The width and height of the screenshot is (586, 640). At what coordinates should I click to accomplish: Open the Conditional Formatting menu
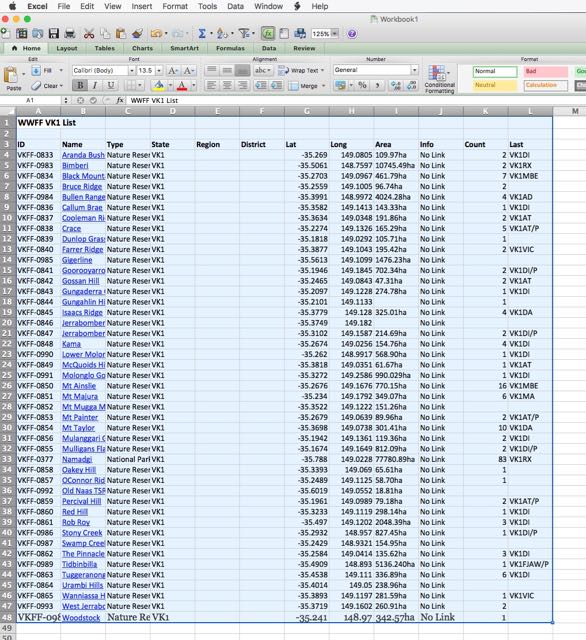point(439,80)
